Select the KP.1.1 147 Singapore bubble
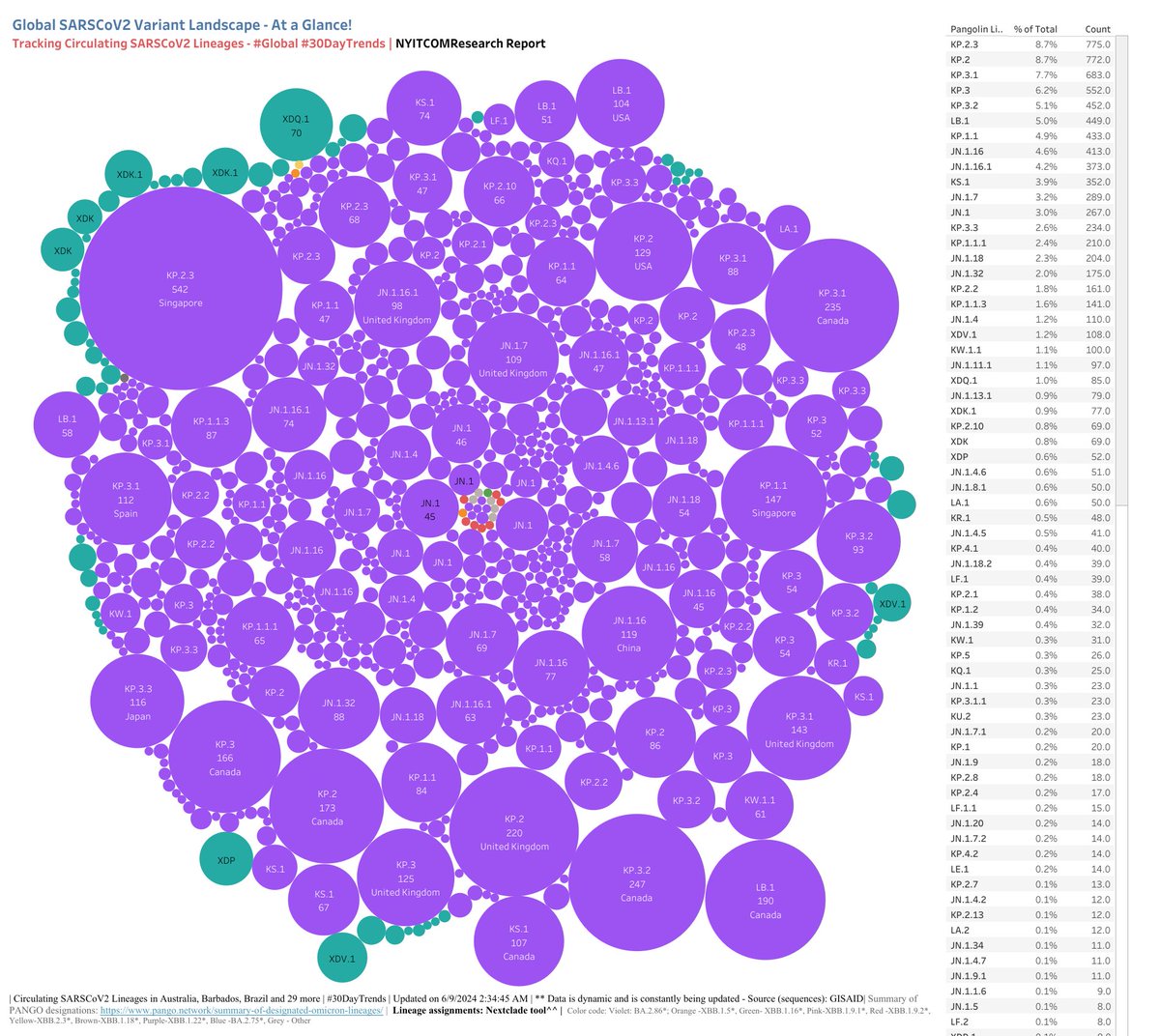 [x=773, y=499]
